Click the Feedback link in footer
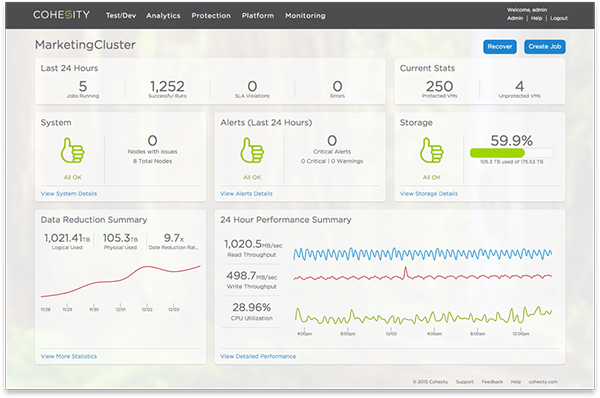This screenshot has width=600, height=398. pos(492,382)
